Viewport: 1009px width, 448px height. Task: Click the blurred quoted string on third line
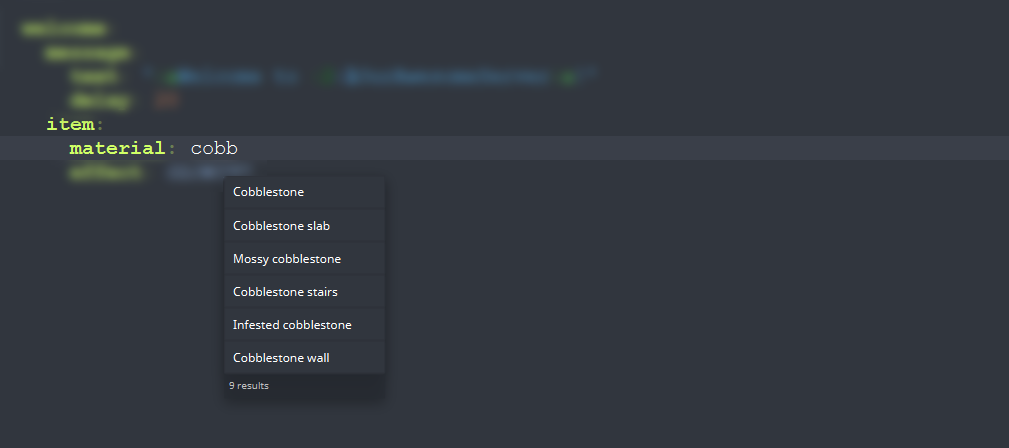click(x=370, y=77)
